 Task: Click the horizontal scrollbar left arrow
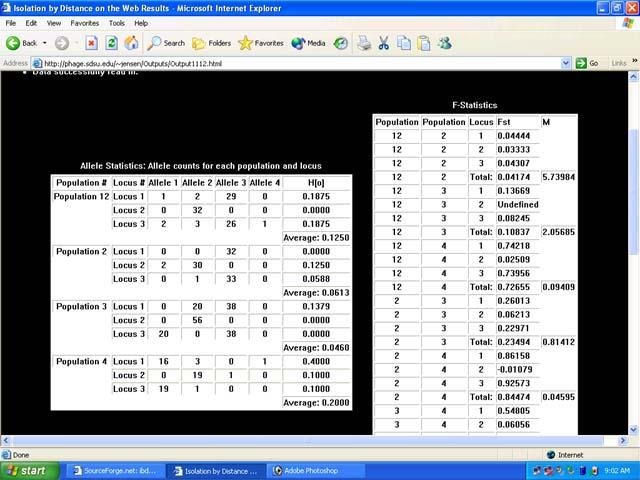pos(5,440)
